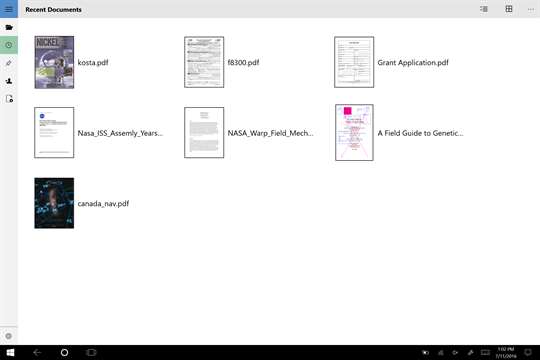Screen dimensions: 540x360
Task: Click the NASA_Warp_Field_Mech... file name
Action: (x=270, y=133)
